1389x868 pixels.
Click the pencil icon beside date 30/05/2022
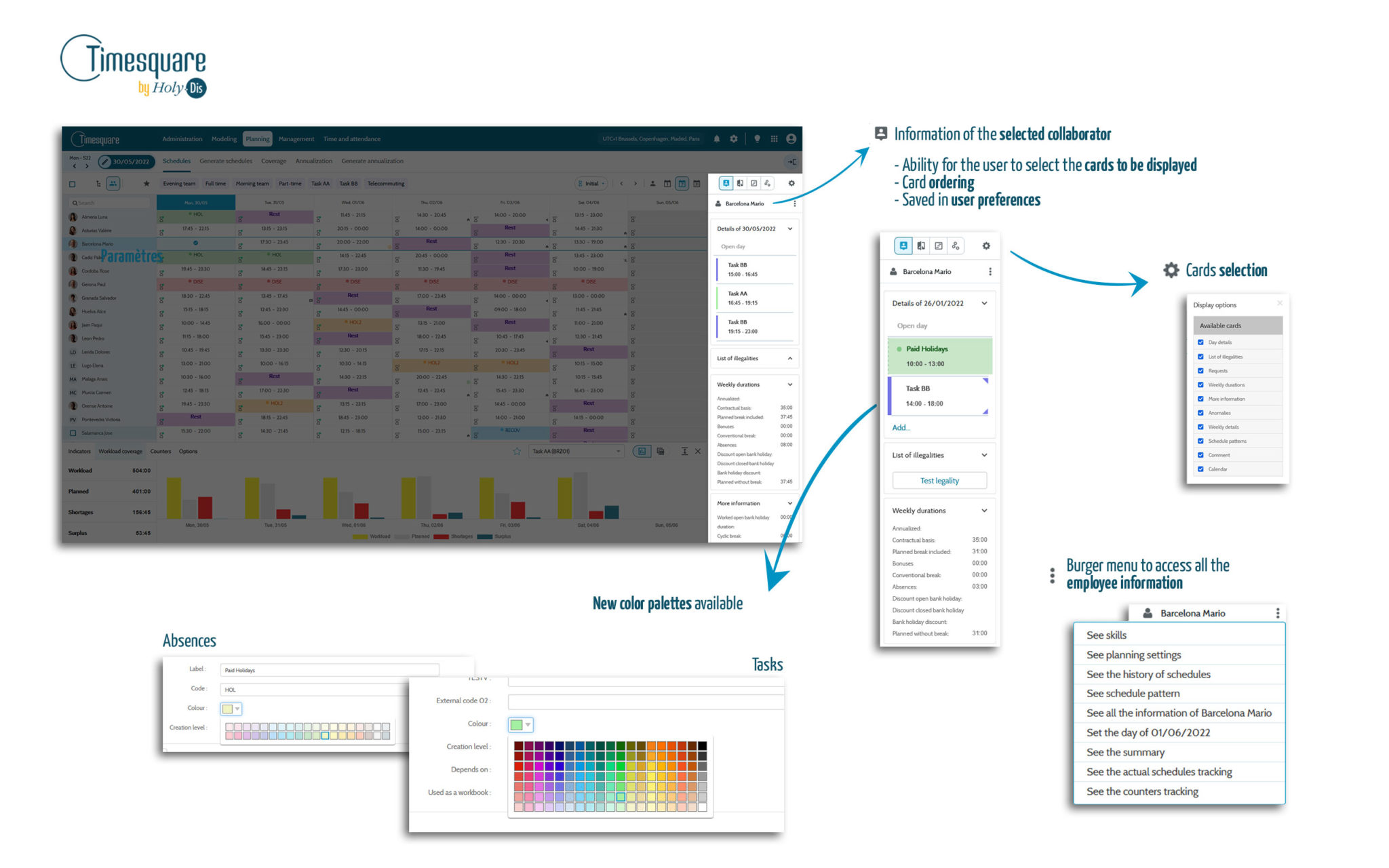104,161
